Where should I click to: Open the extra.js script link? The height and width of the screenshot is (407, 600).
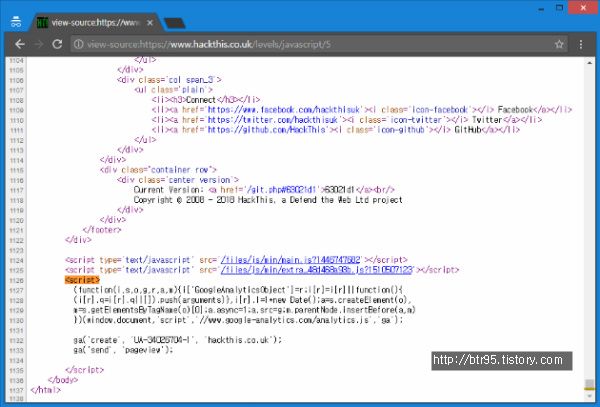click(316, 270)
